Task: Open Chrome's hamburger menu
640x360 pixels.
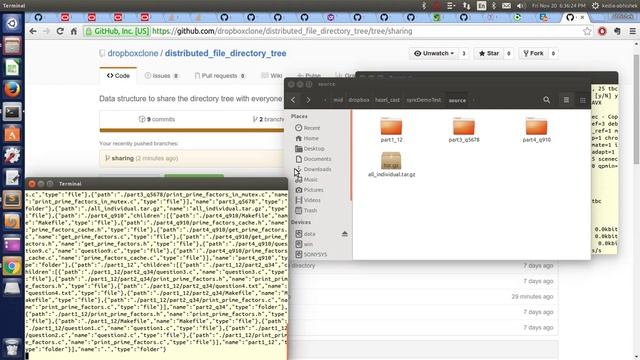Action: click(x=632, y=31)
